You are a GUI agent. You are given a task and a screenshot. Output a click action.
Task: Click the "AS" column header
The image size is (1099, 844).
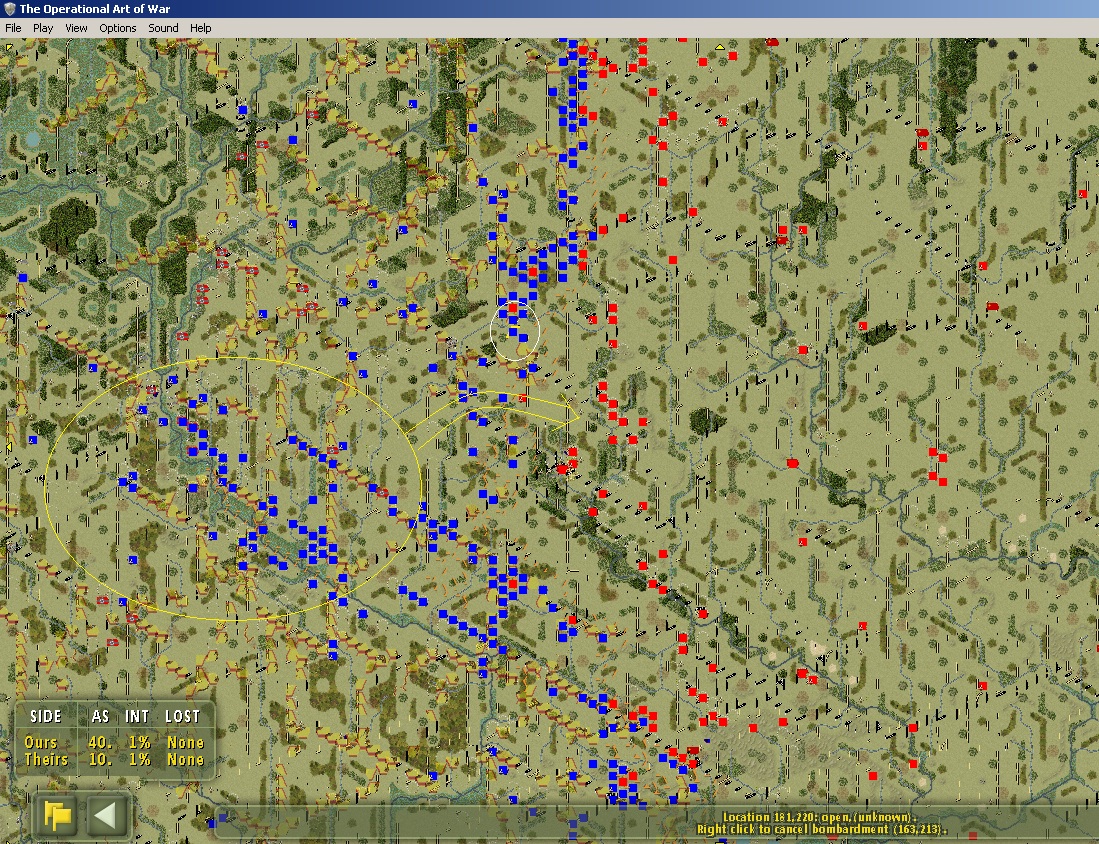100,716
